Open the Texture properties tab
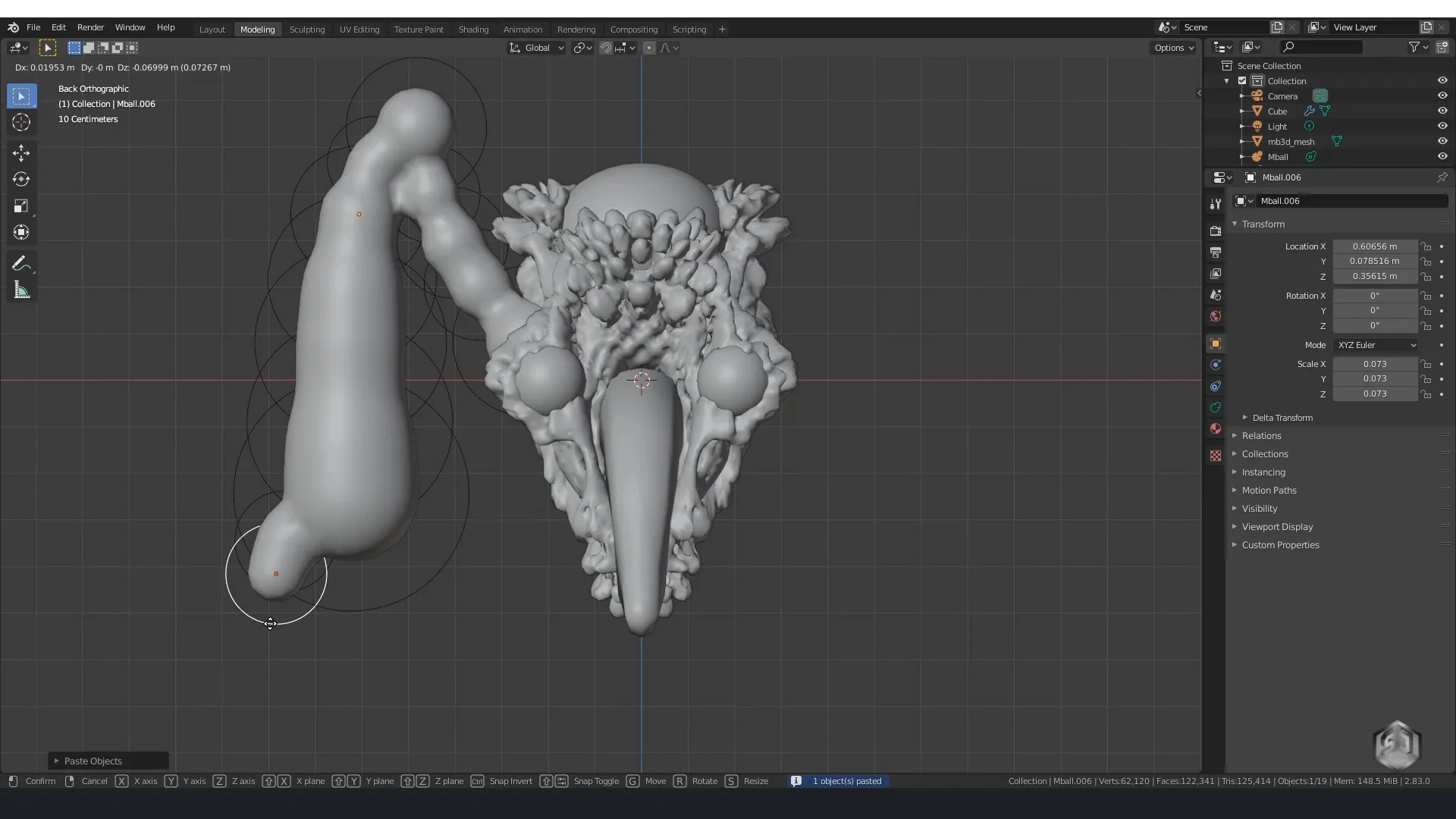 (x=1216, y=456)
